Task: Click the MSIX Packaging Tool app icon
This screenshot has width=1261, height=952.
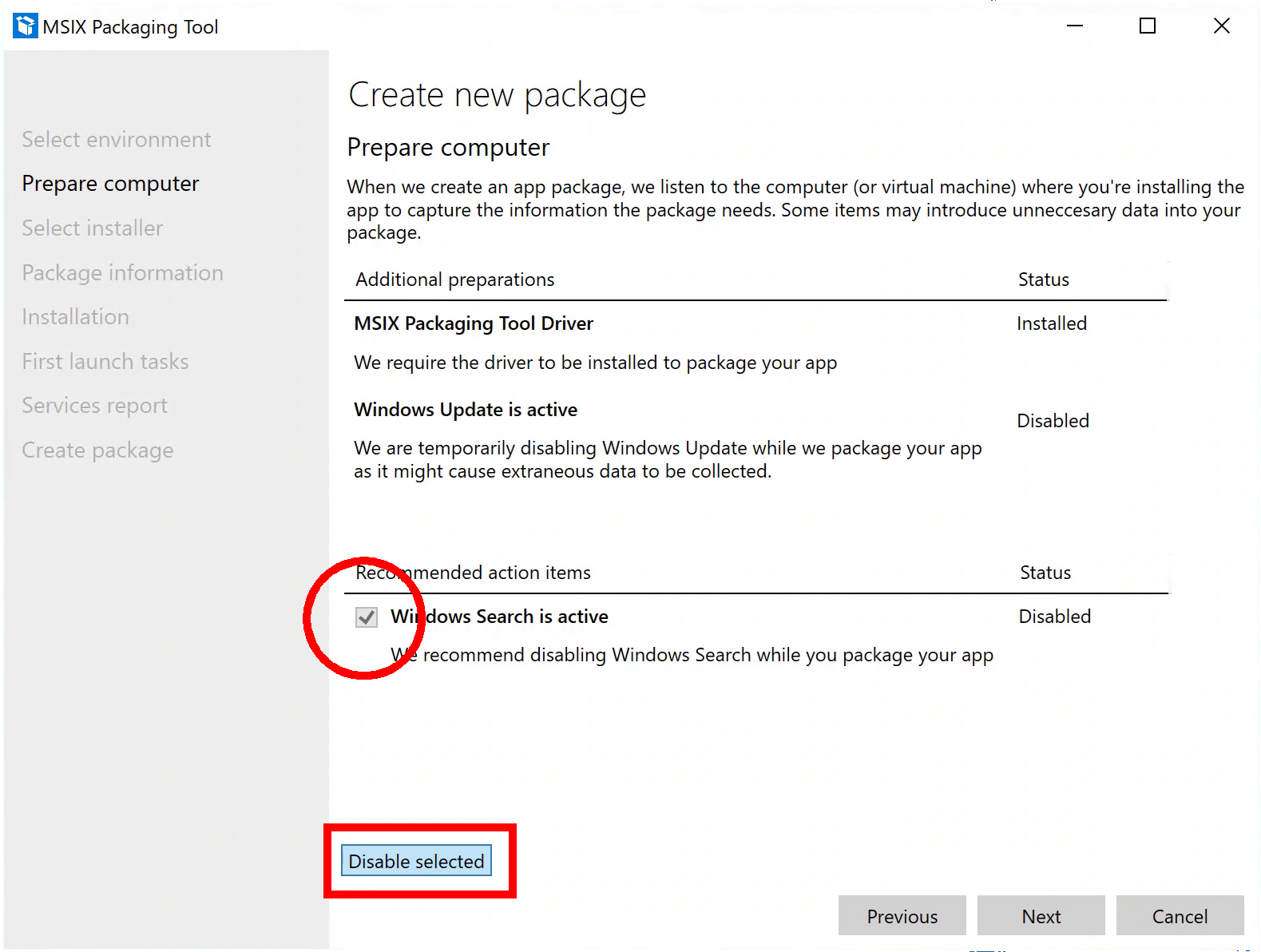Action: [x=26, y=26]
